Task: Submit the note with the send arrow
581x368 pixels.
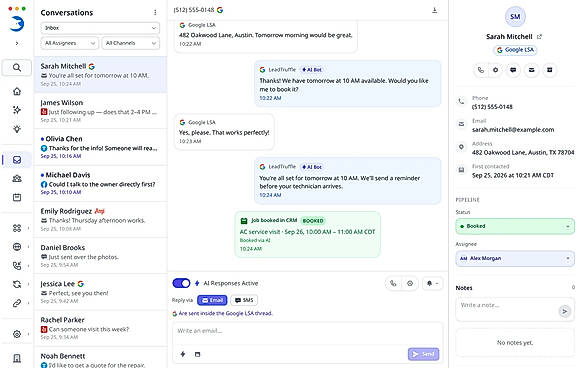Action: pos(564,311)
